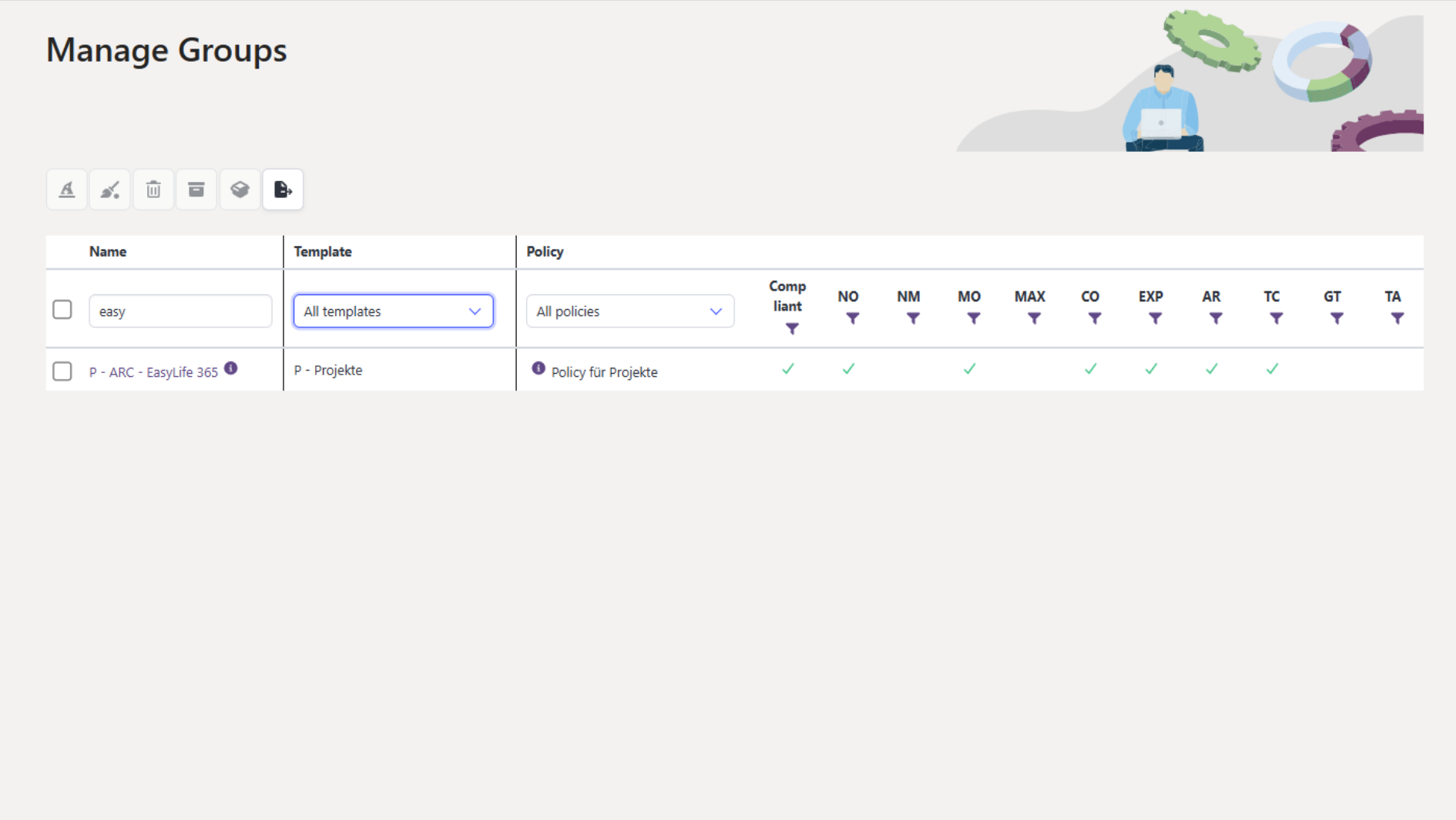Toggle the select-all checkbox in filter row
This screenshot has width=1456, height=820.
click(62, 310)
